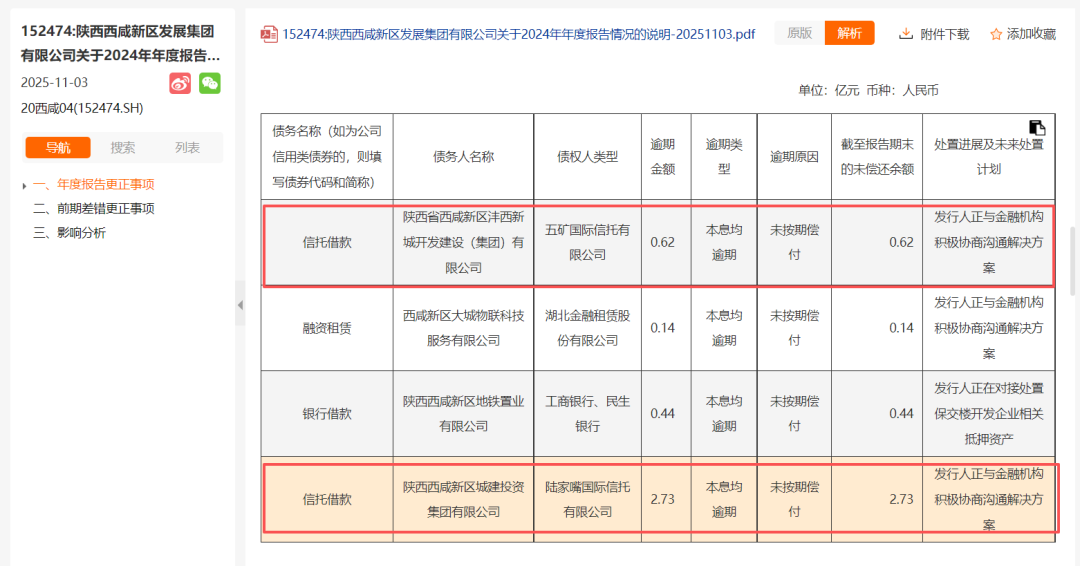This screenshot has width=1080, height=566.
Task: Click 发行人正在对接处置保交楼开发企业相关抵押资产 cell
Action: point(988,414)
